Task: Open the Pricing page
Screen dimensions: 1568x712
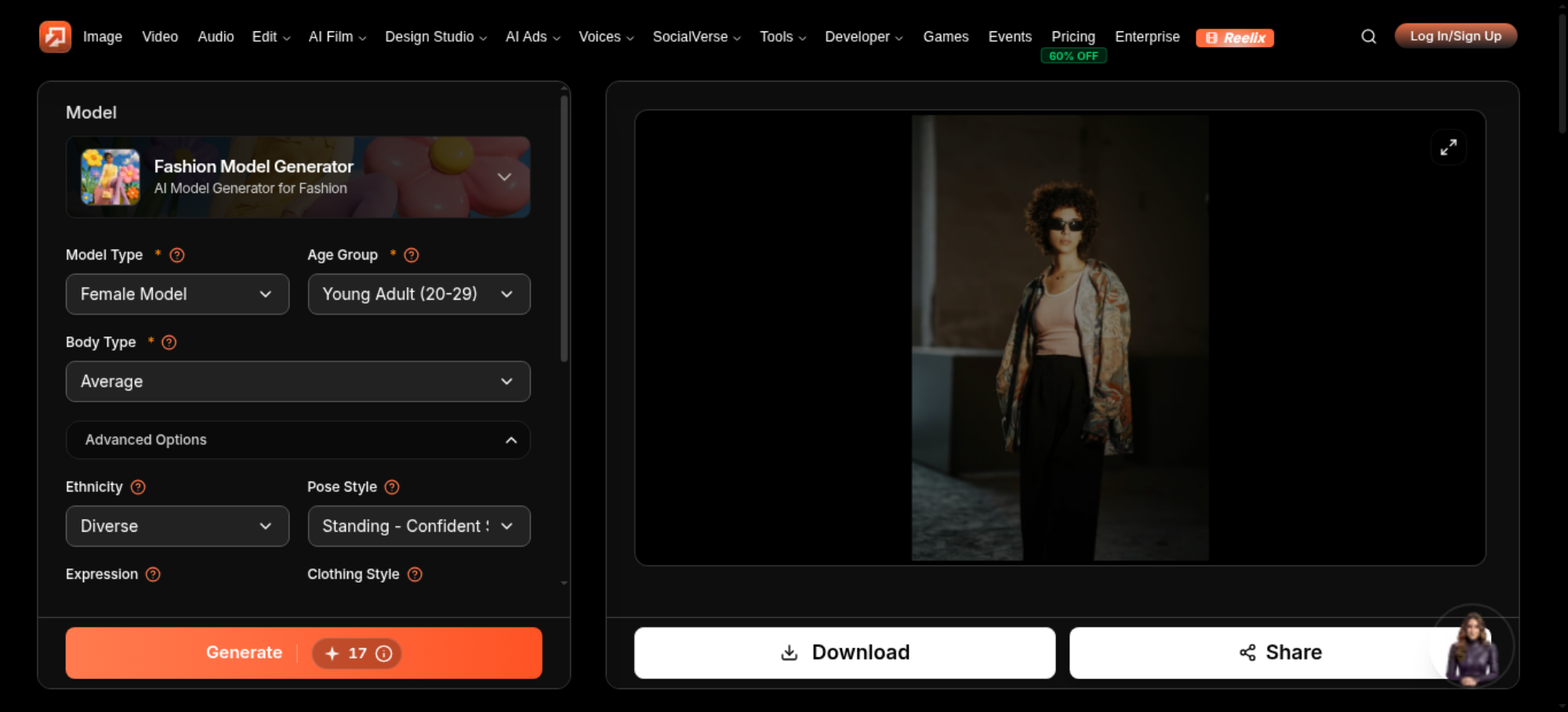Action: coord(1073,37)
